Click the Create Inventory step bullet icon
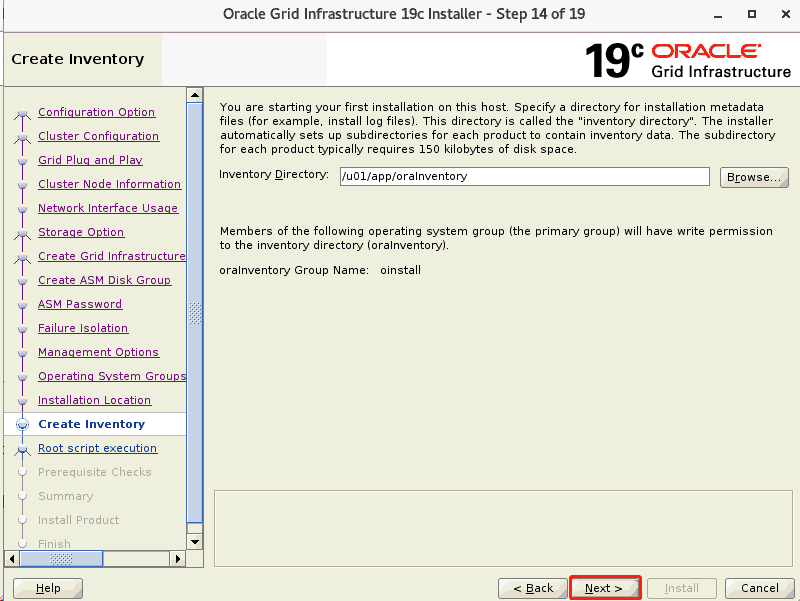Screen dimensions: 800x601 22,424
